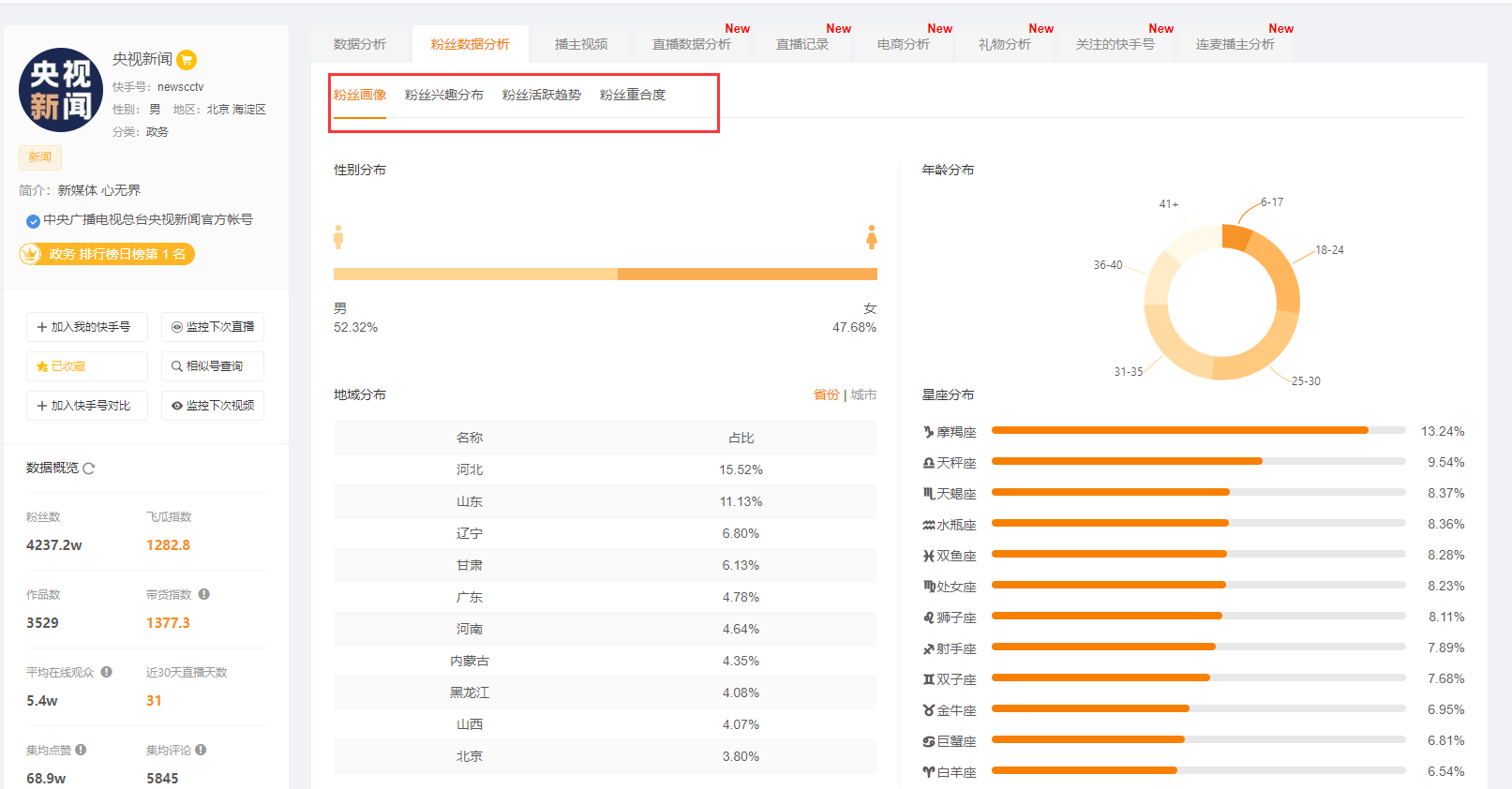Switch region view to 省份
1512x789 pixels.
click(826, 394)
